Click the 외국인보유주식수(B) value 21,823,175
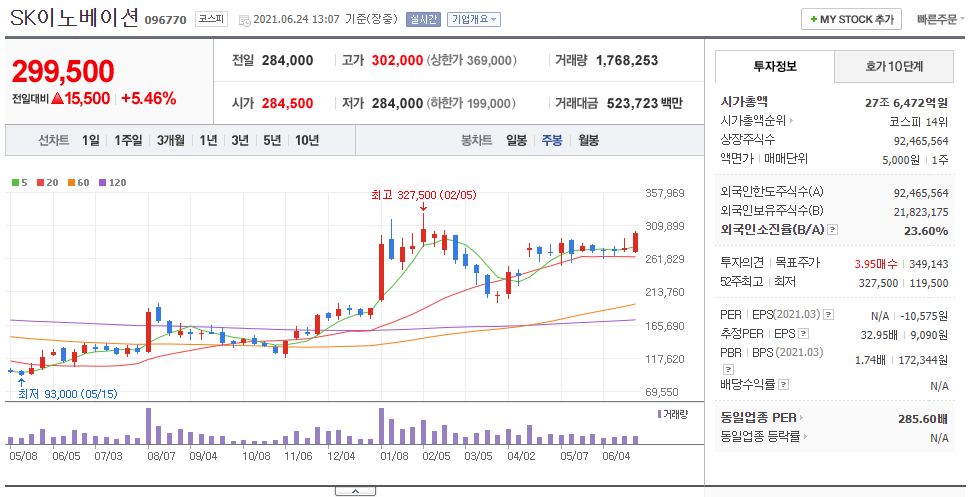 click(921, 212)
